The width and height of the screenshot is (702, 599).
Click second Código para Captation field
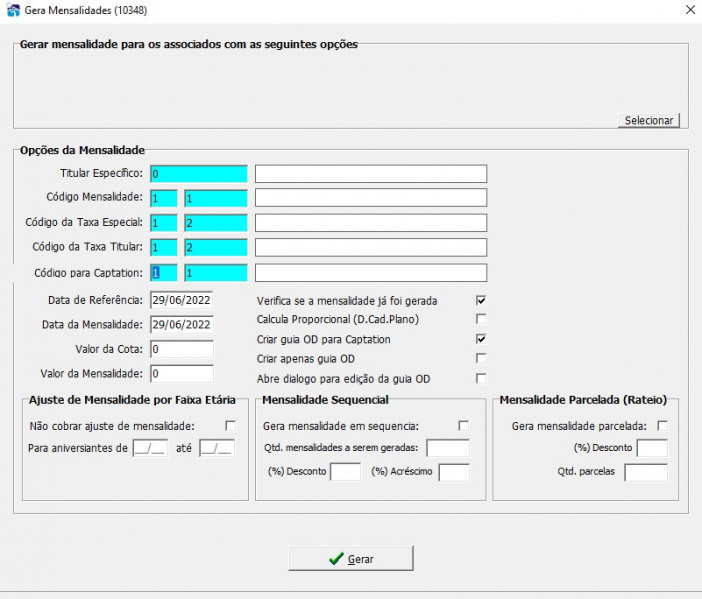216,273
